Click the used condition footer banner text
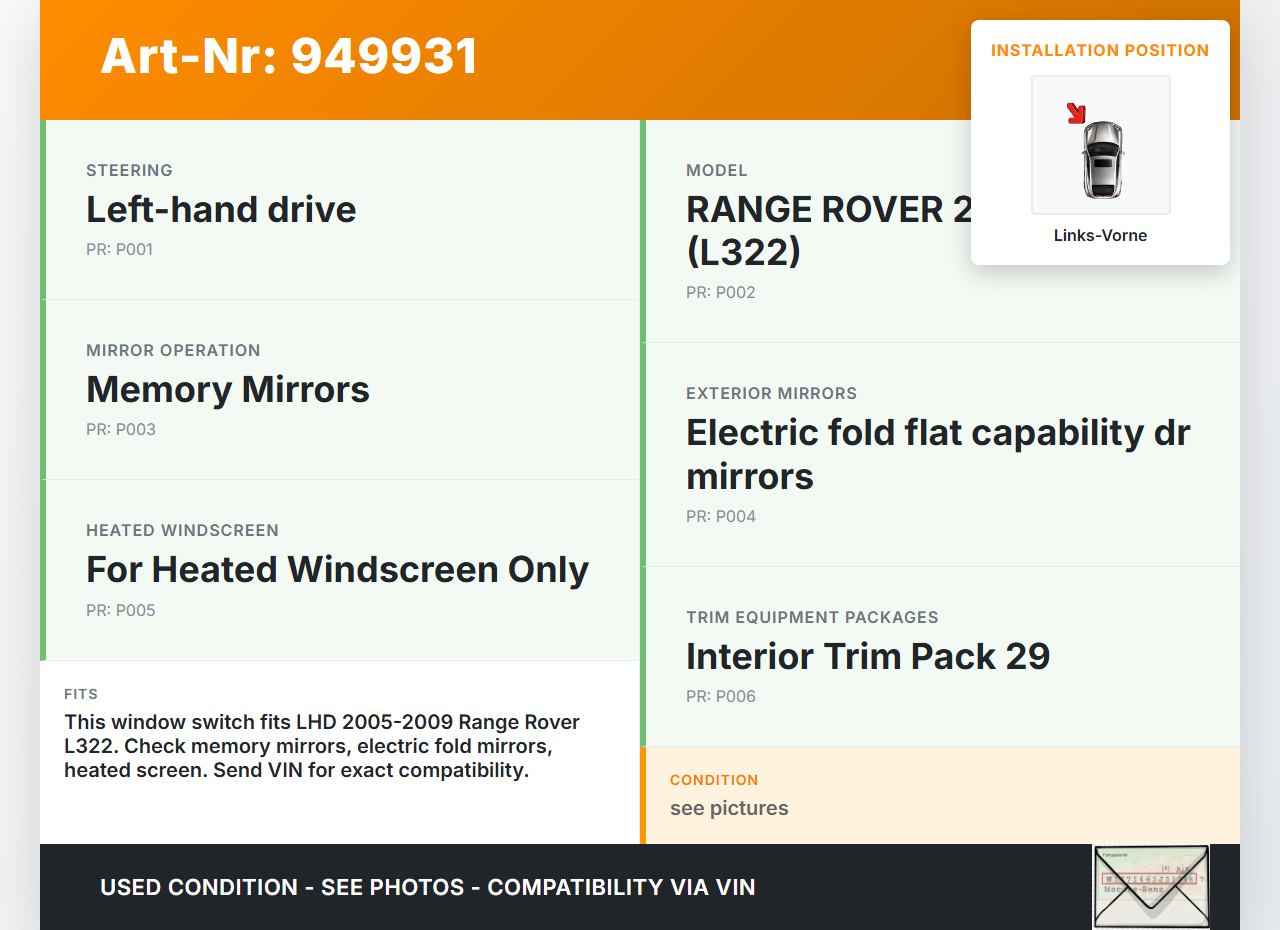 tap(427, 887)
